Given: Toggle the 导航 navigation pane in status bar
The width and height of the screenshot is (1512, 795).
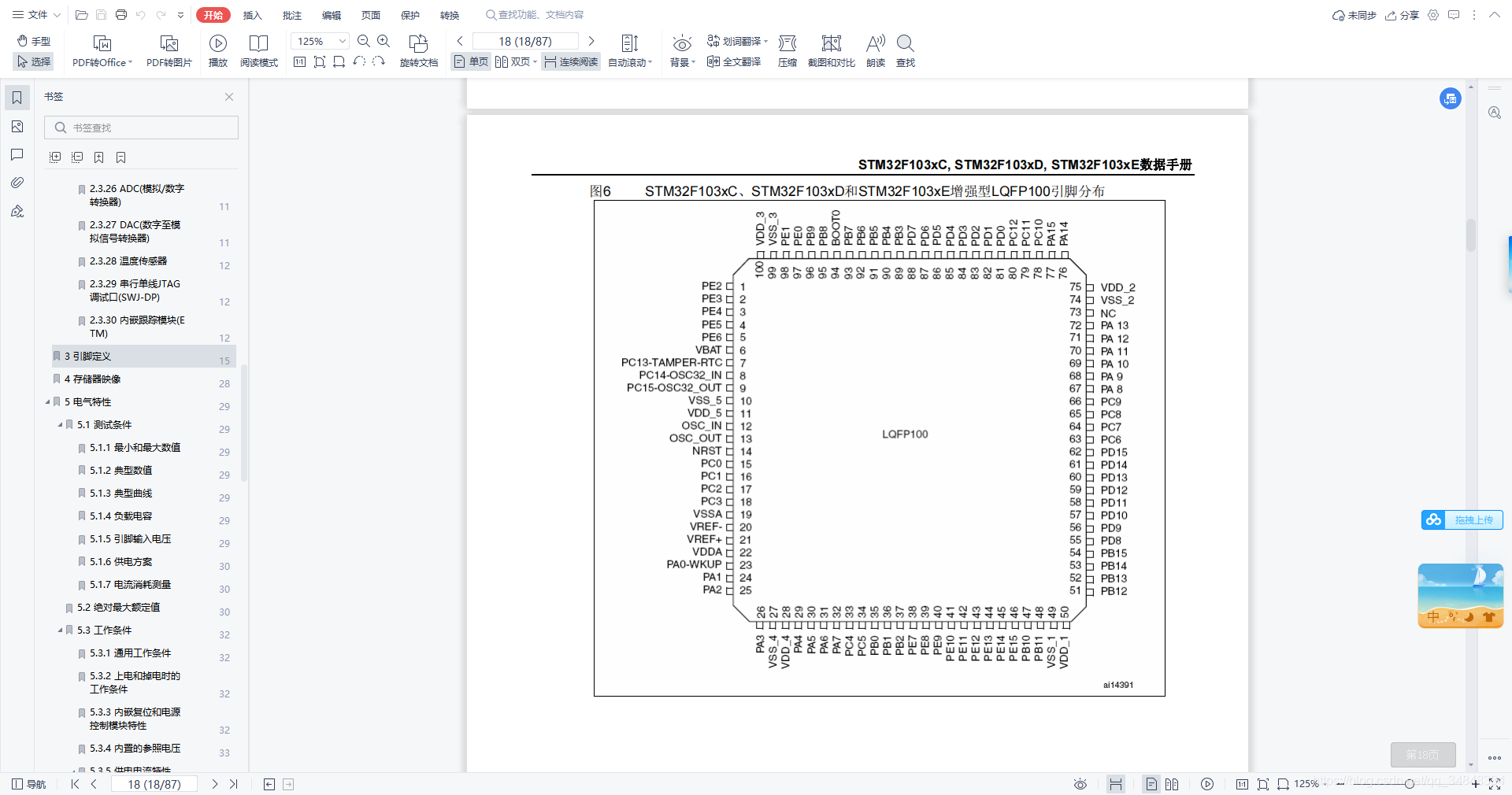Looking at the screenshot, I should [29, 784].
